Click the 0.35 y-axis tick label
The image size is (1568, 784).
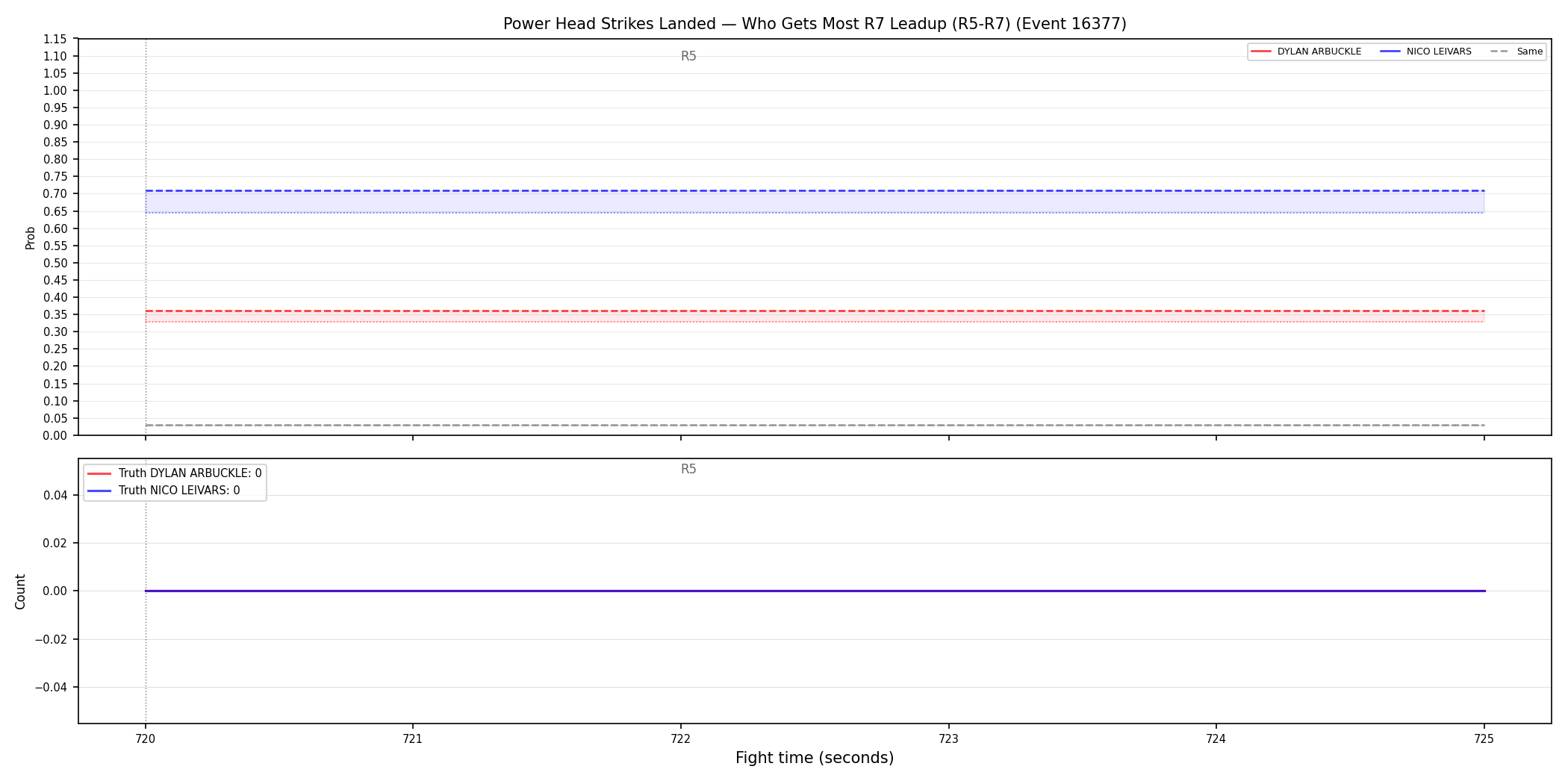click(55, 315)
